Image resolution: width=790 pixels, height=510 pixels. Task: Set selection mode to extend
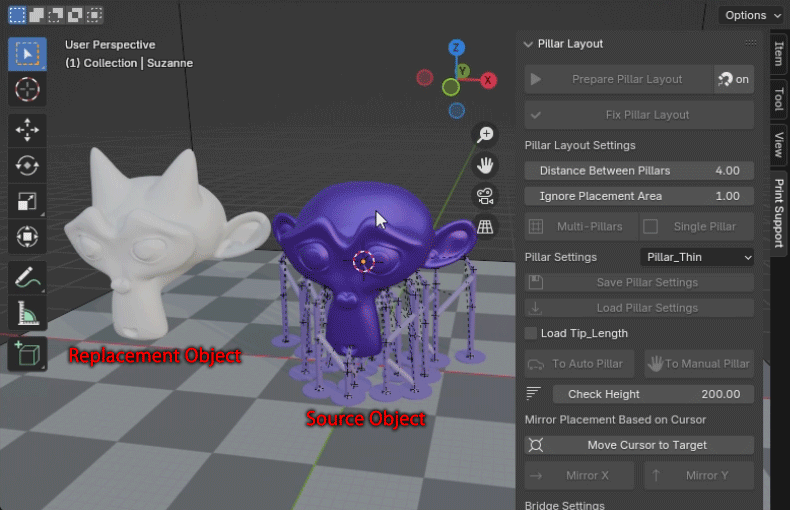coord(36,15)
